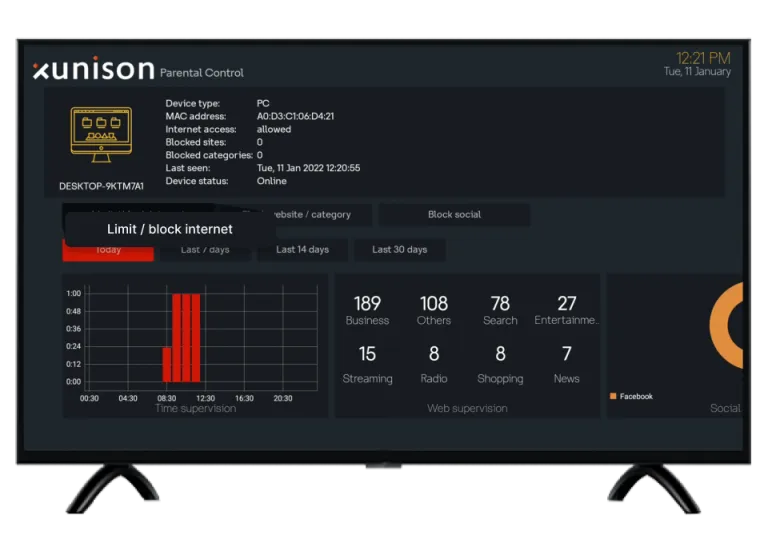Click the Device type PC value
This screenshot has height=559, width=768.
point(263,103)
